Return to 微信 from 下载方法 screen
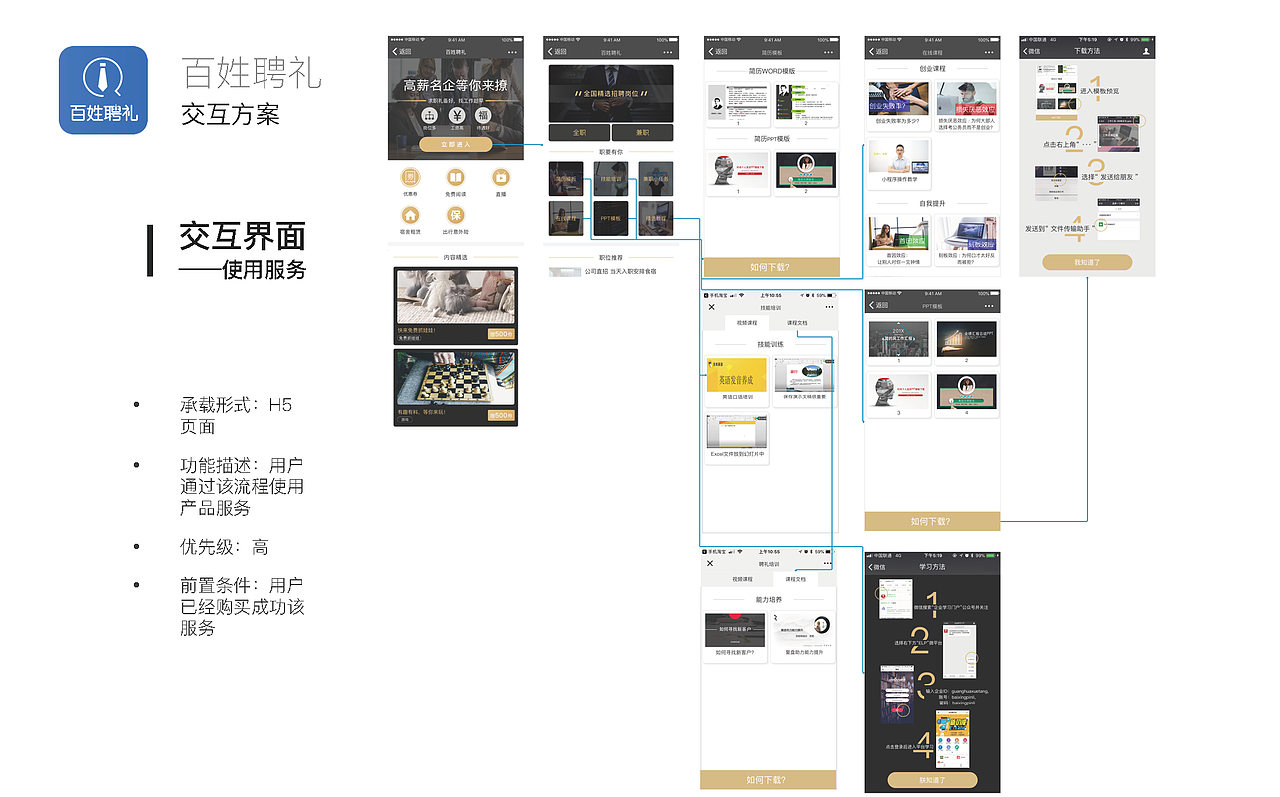Image resolution: width=1280 pixels, height=797 pixels. click(x=1031, y=50)
